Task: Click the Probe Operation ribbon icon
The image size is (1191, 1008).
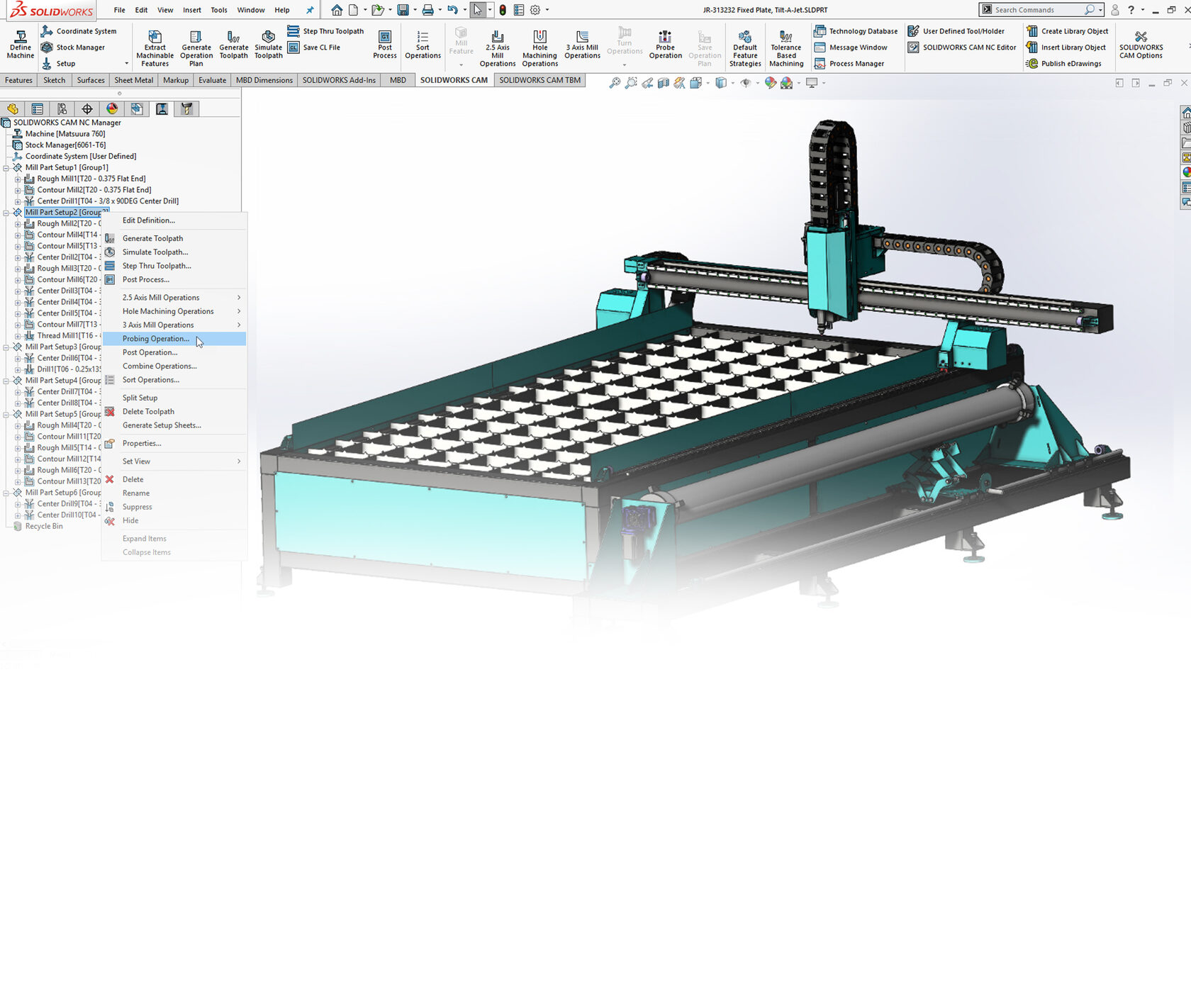Action: [x=666, y=44]
